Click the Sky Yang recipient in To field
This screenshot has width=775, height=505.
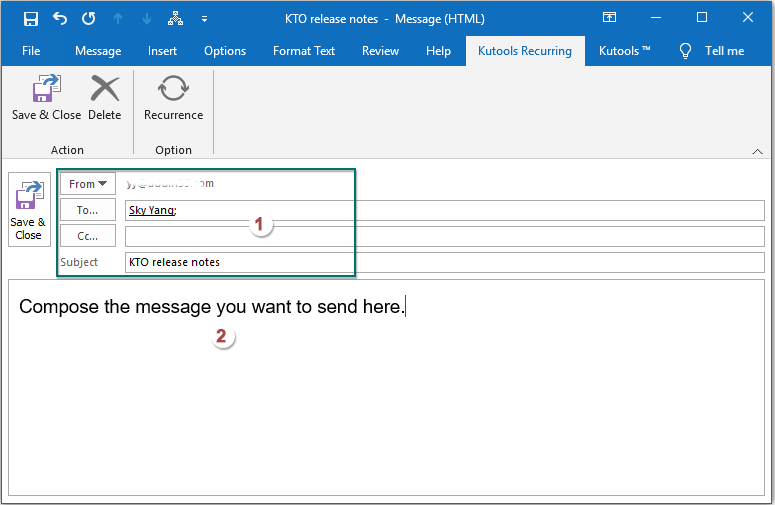[153, 210]
